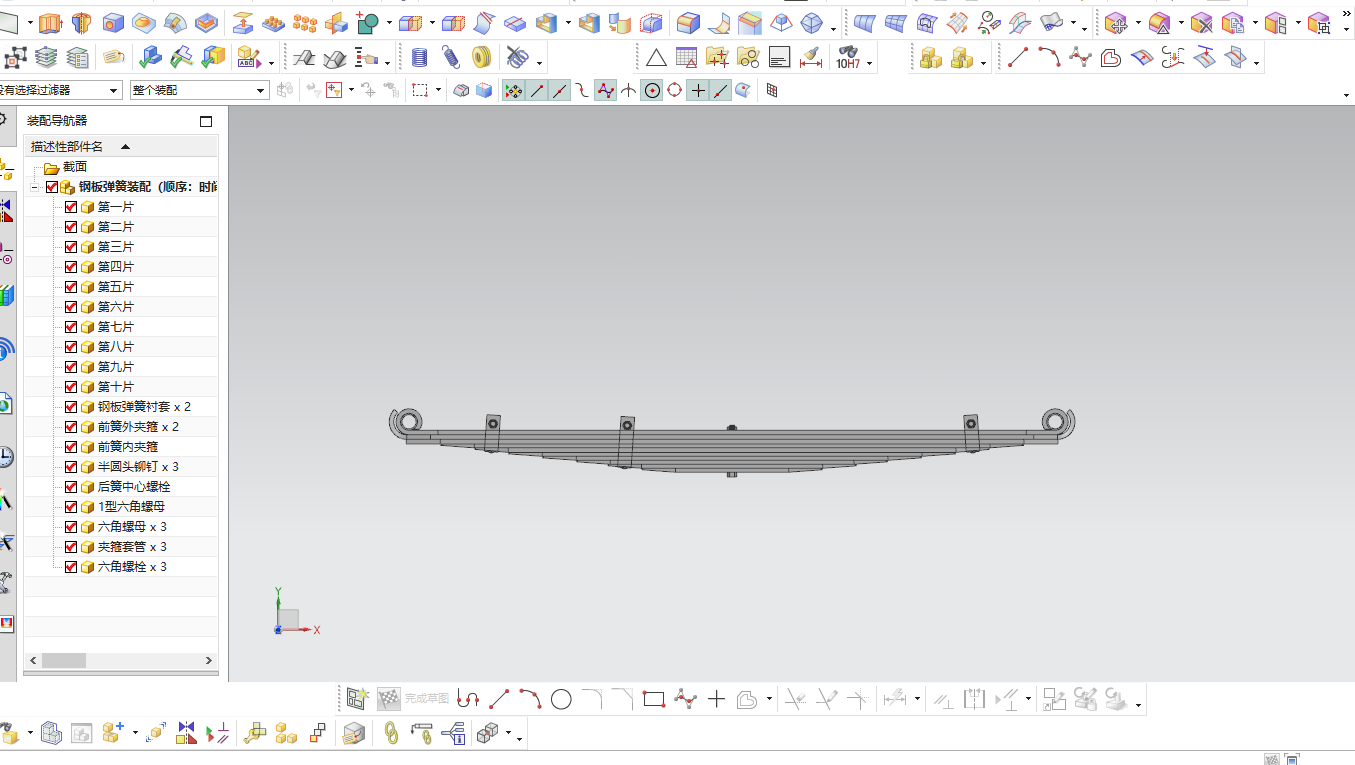Select the Rectangle sketch tool
1355x765 pixels.
tap(654, 699)
